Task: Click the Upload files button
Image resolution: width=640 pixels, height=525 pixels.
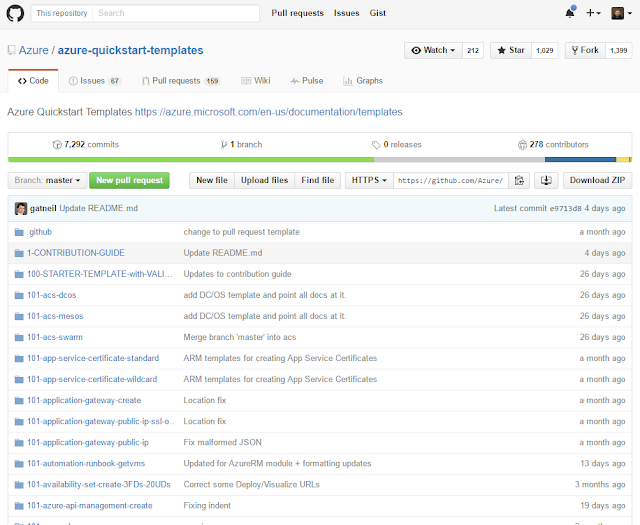Action: [x=264, y=180]
